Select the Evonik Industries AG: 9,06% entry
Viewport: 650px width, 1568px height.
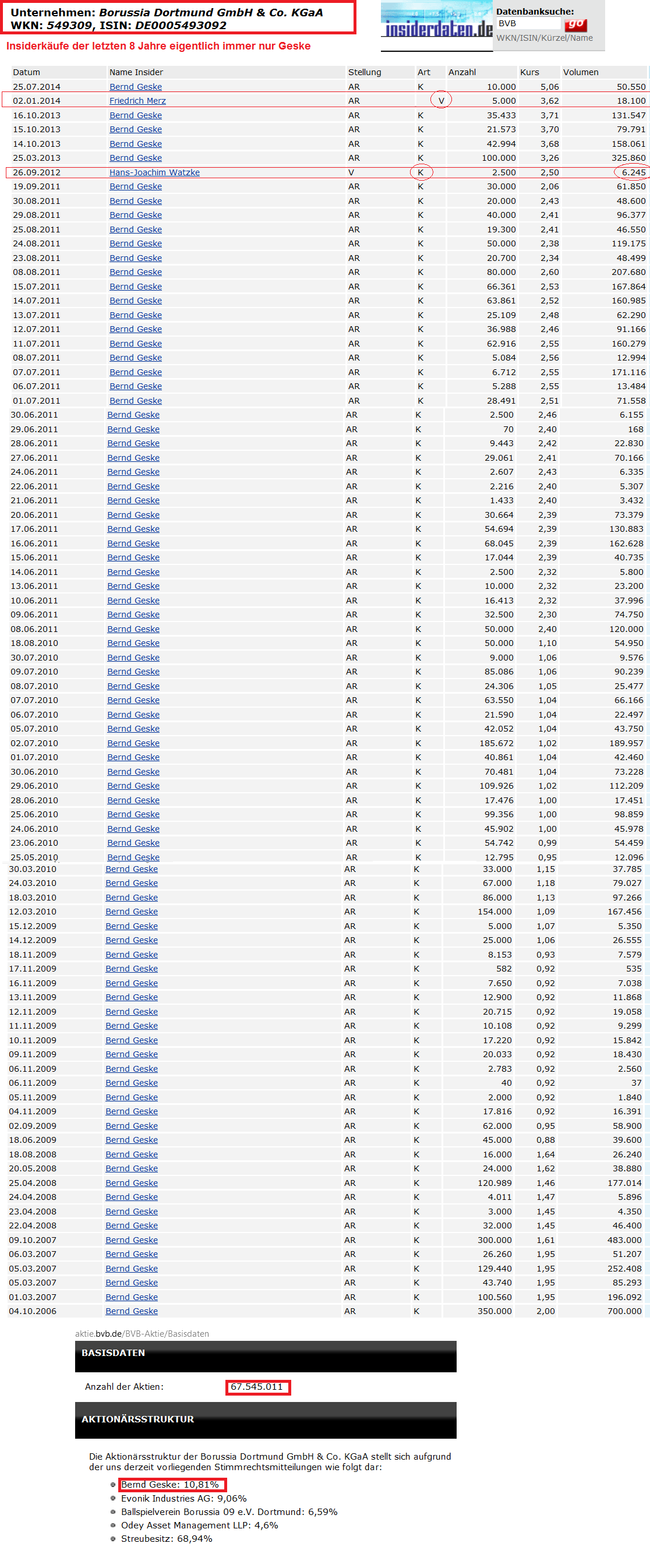[184, 1499]
